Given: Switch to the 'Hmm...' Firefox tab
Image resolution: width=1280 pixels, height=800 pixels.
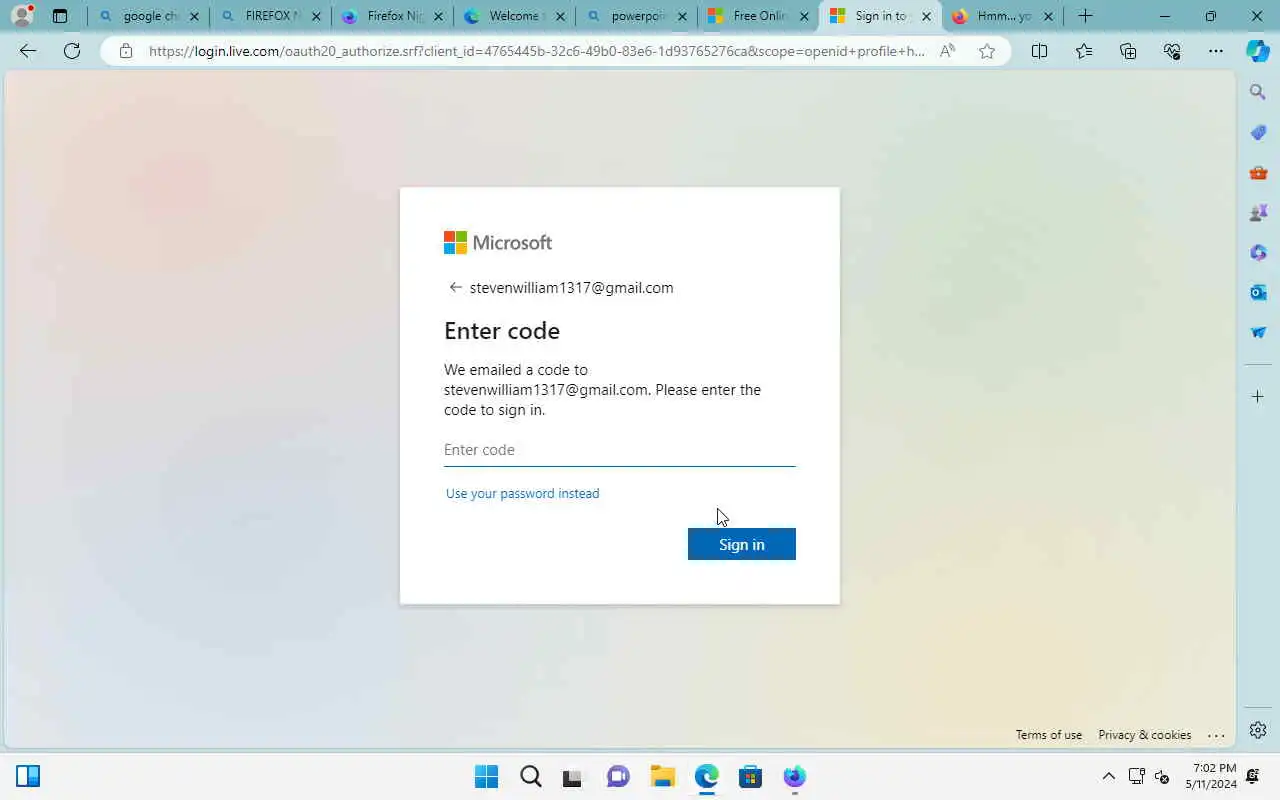Looking at the screenshot, I should click(x=1004, y=16).
